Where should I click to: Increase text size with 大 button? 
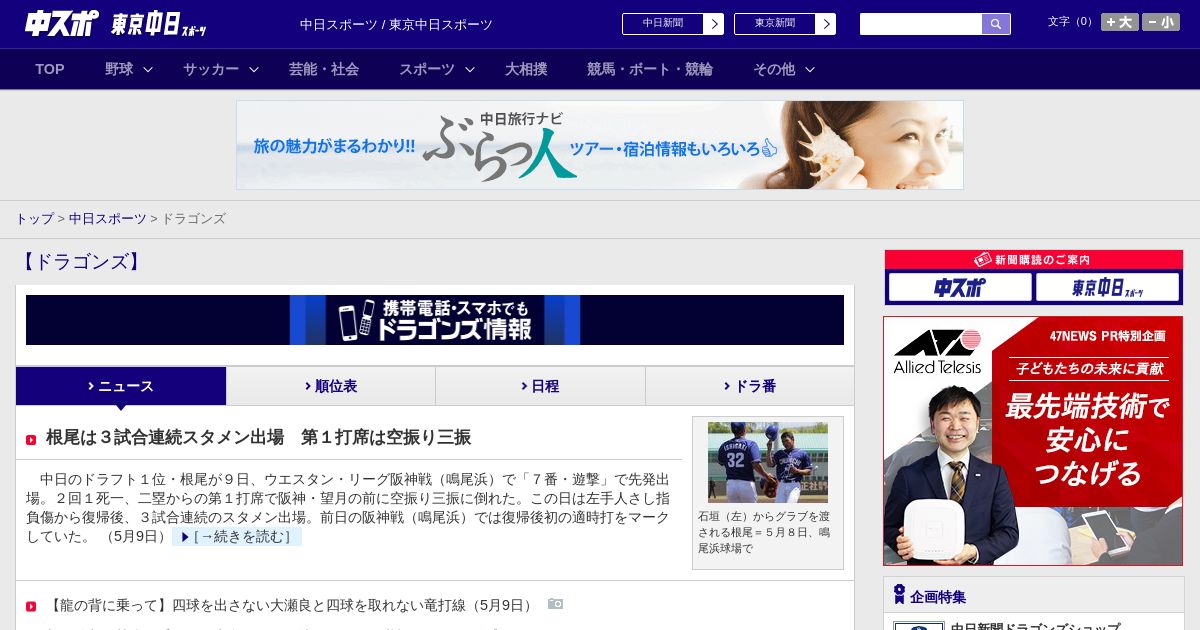click(x=1119, y=22)
